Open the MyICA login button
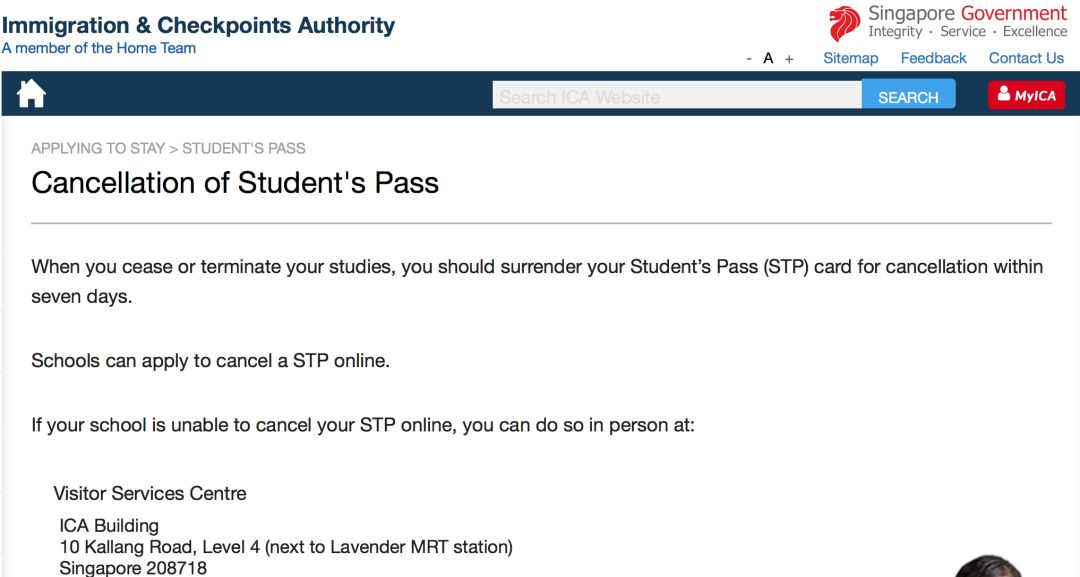1080x577 pixels. coord(1026,95)
